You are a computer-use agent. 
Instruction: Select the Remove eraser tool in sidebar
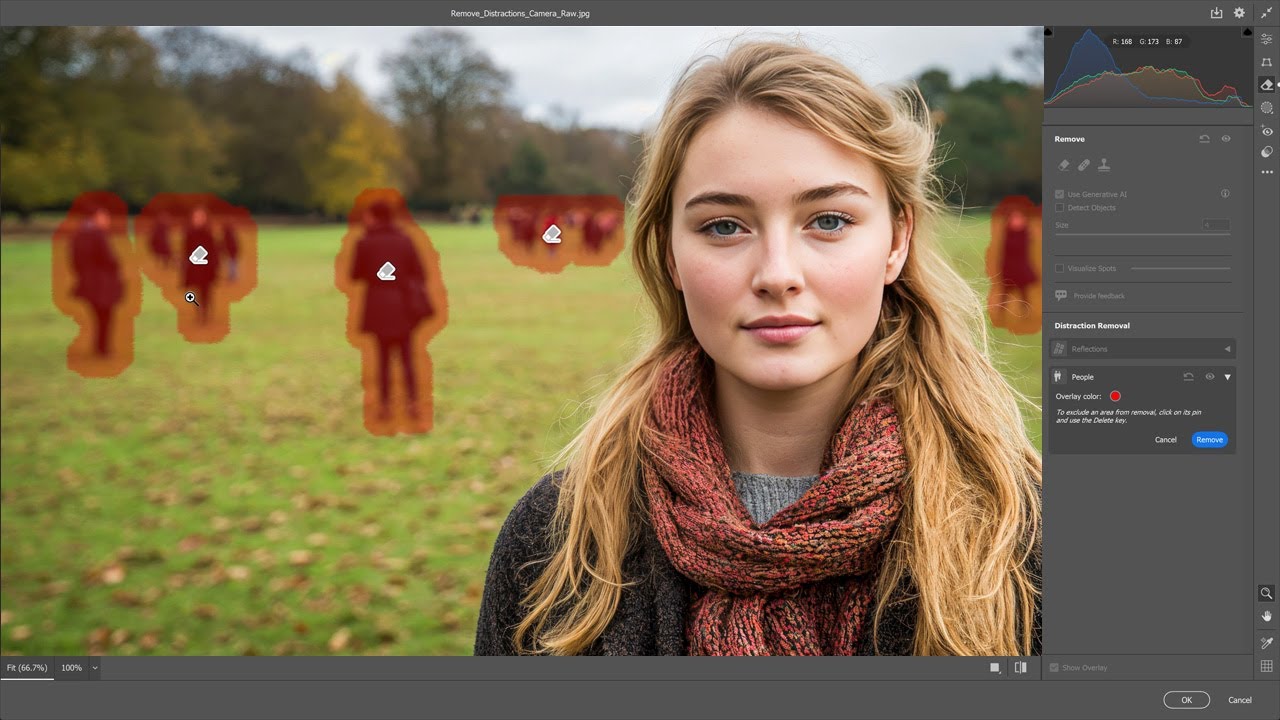coord(1267,85)
